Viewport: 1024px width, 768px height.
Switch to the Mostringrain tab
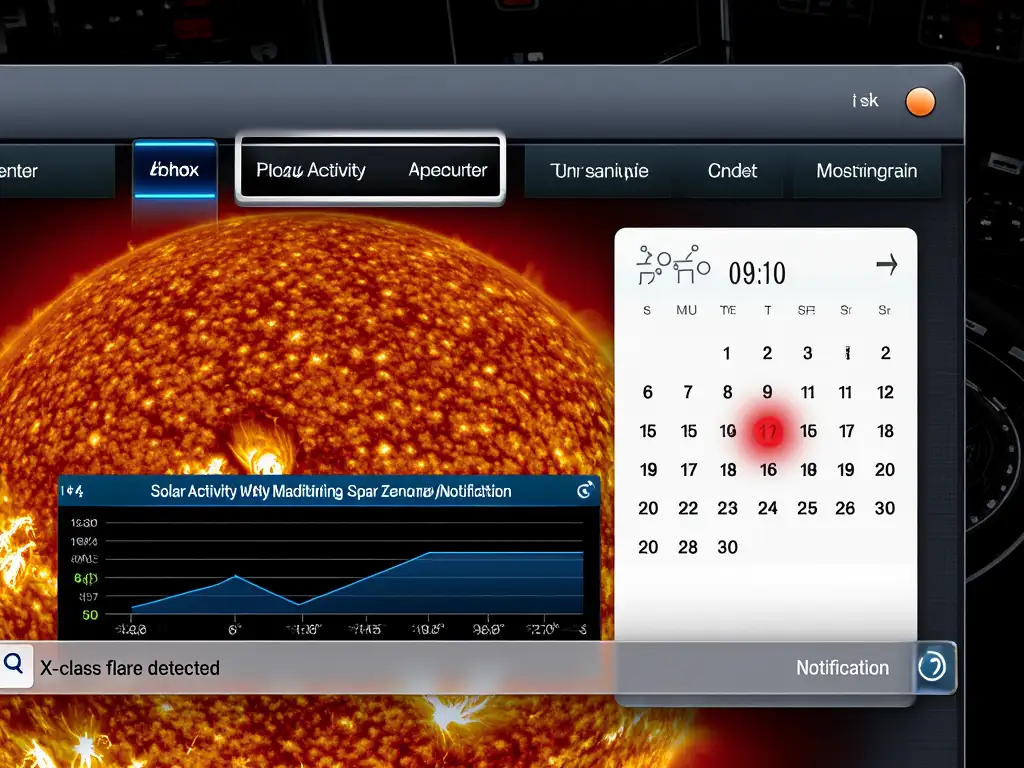(867, 171)
